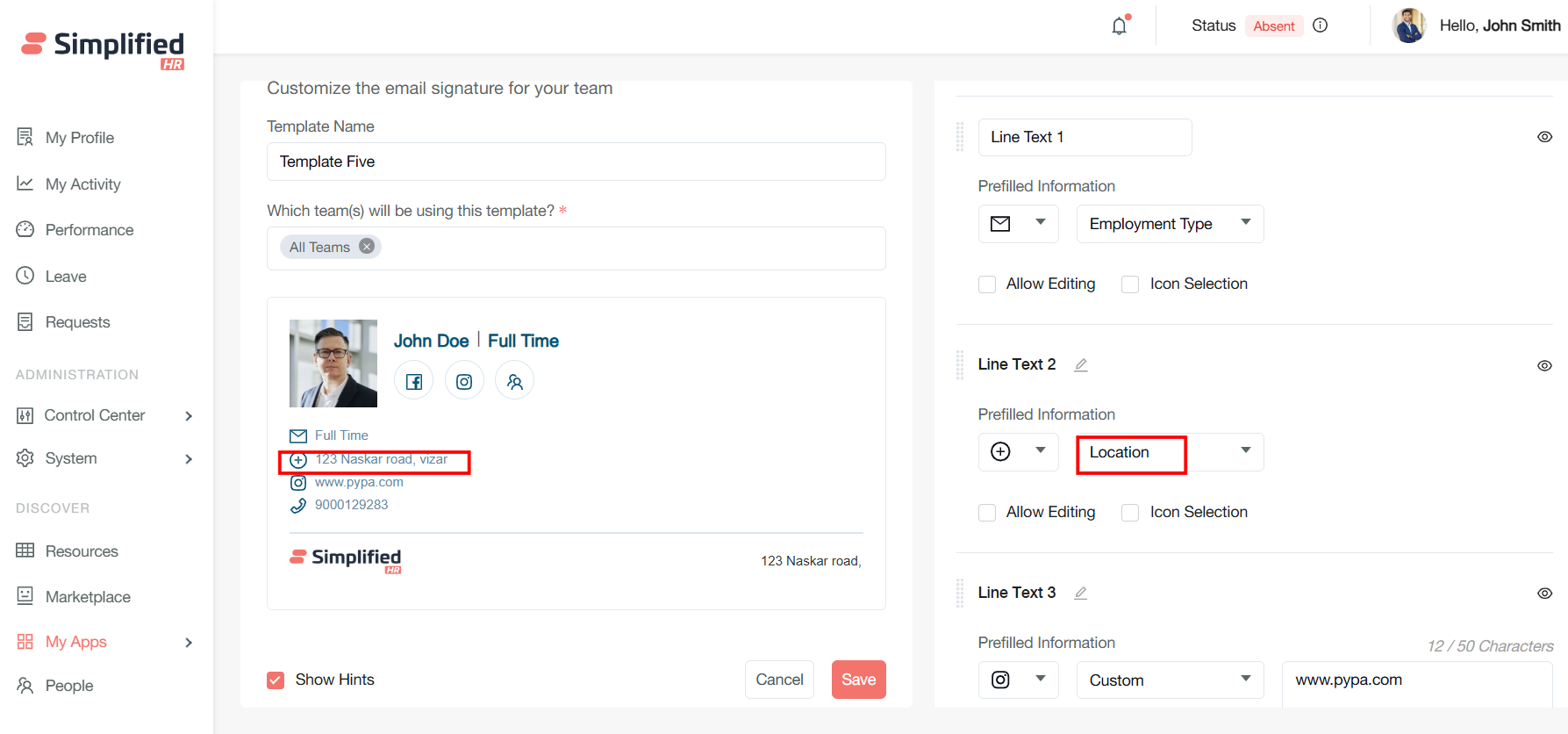
Task: Toggle visibility eye for Line Text 1
Action: tap(1544, 137)
